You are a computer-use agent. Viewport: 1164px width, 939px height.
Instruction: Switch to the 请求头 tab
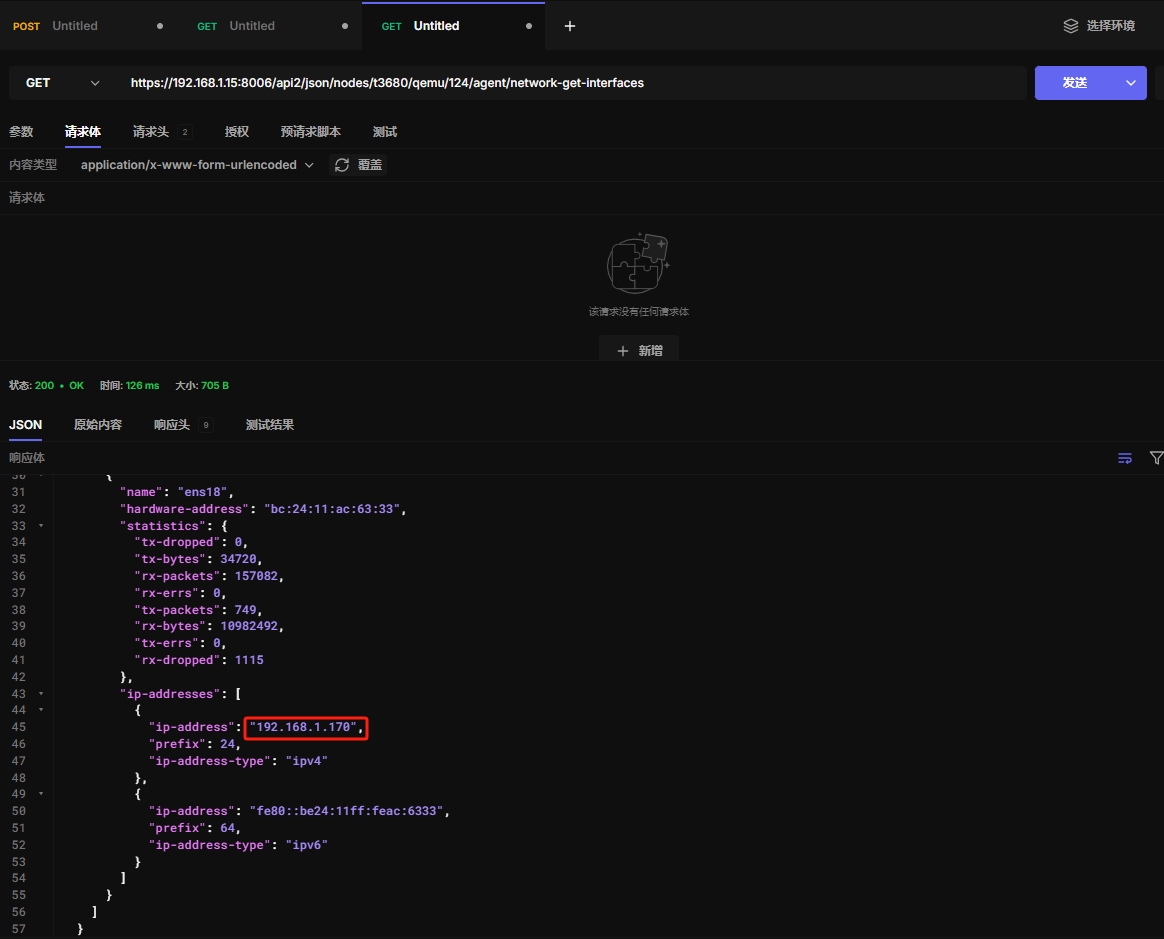[151, 132]
